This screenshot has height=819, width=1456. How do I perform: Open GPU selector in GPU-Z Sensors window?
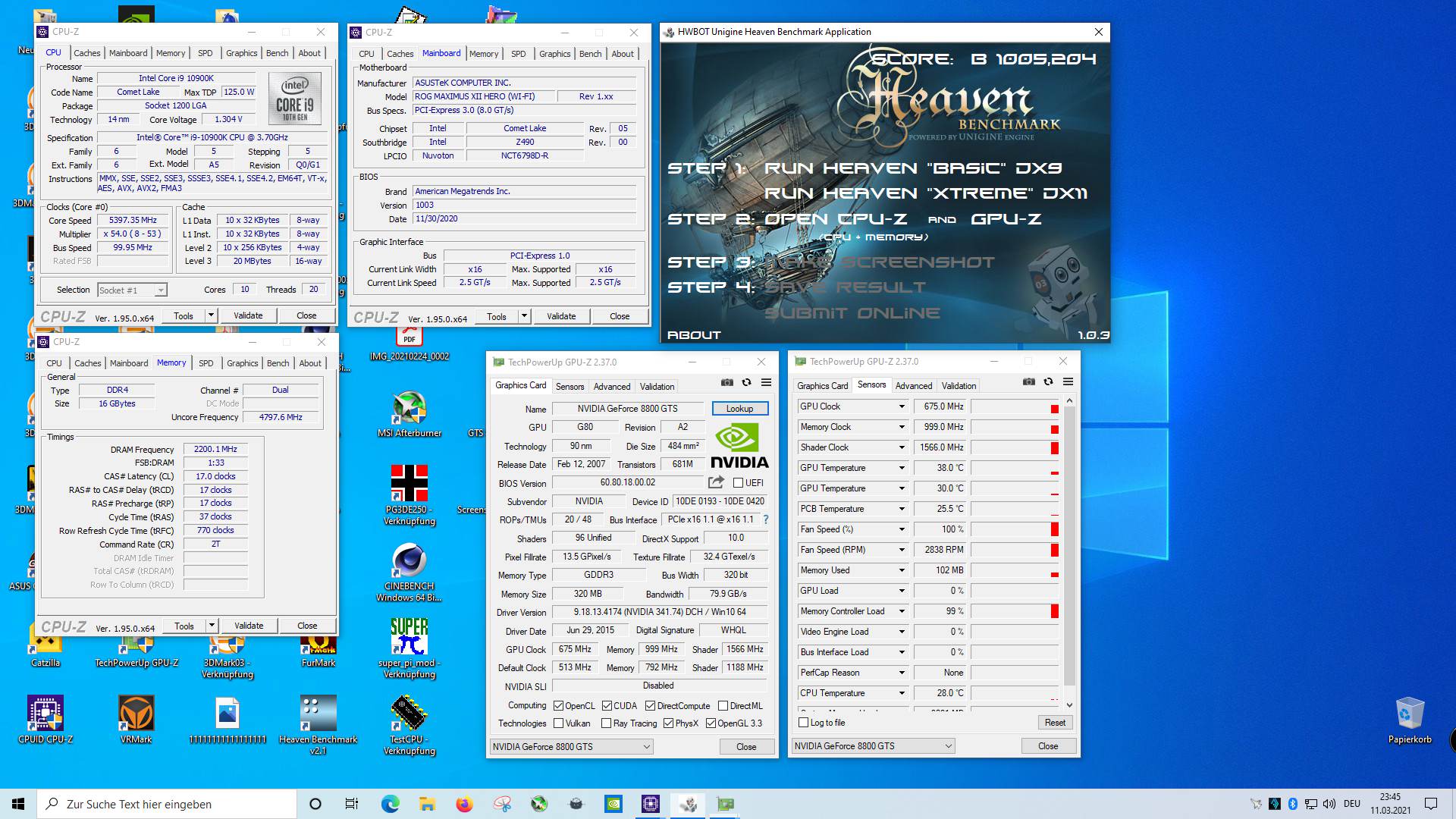click(873, 746)
